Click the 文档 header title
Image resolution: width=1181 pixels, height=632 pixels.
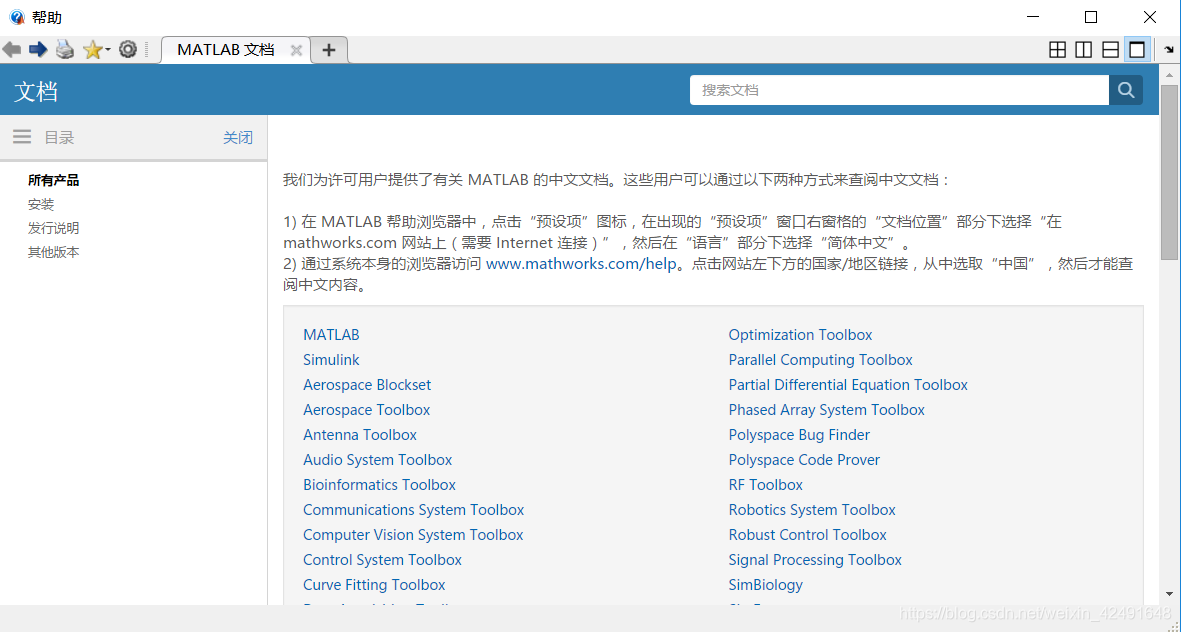click(35, 91)
